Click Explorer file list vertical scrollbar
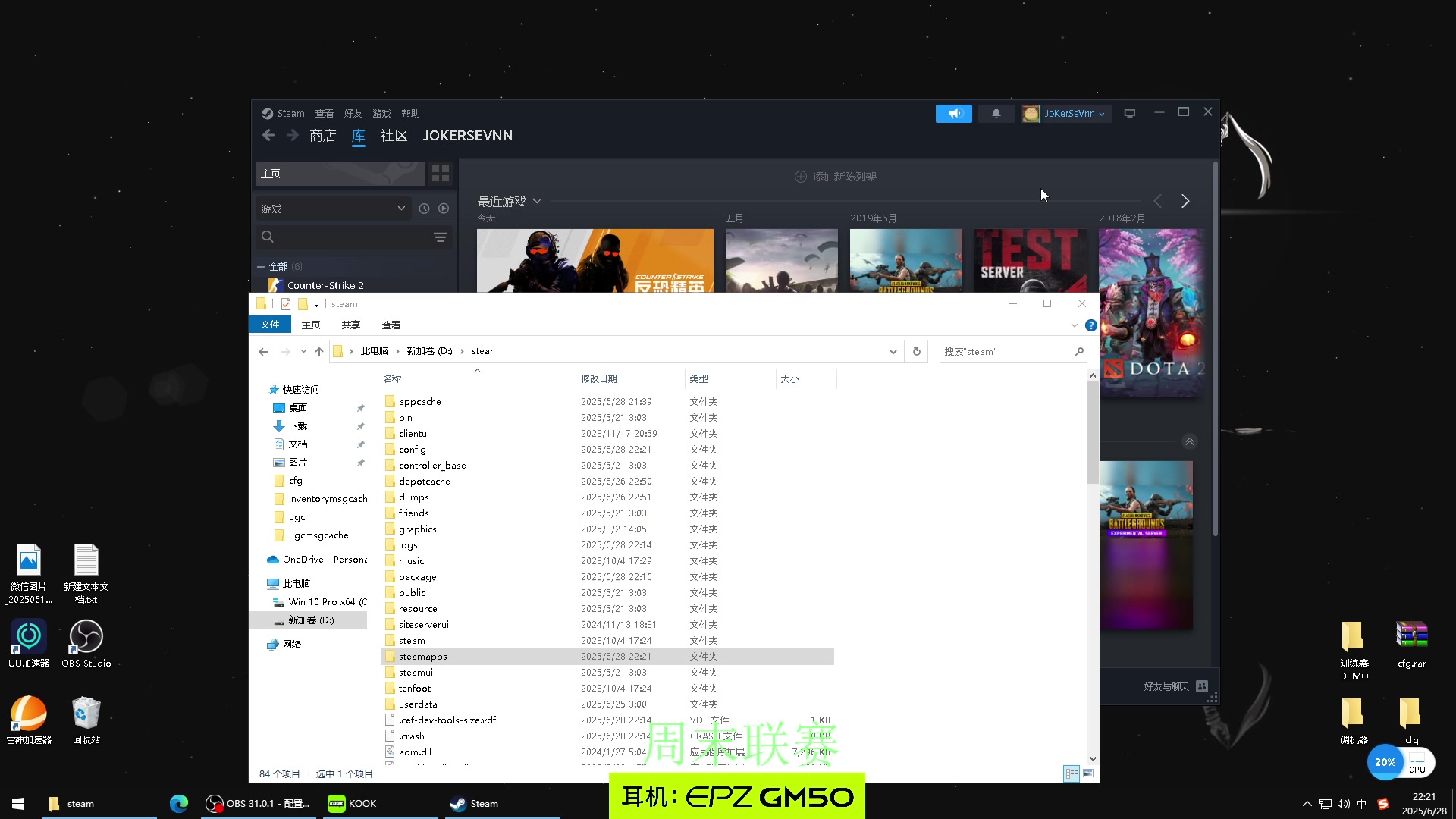Screen dimensions: 1456x819 coord(1093,432)
